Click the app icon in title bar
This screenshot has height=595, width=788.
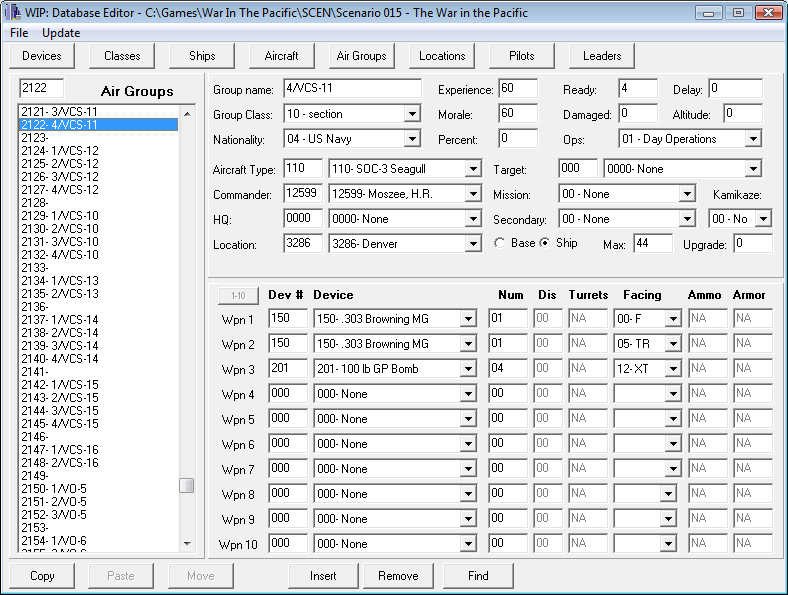[12, 13]
